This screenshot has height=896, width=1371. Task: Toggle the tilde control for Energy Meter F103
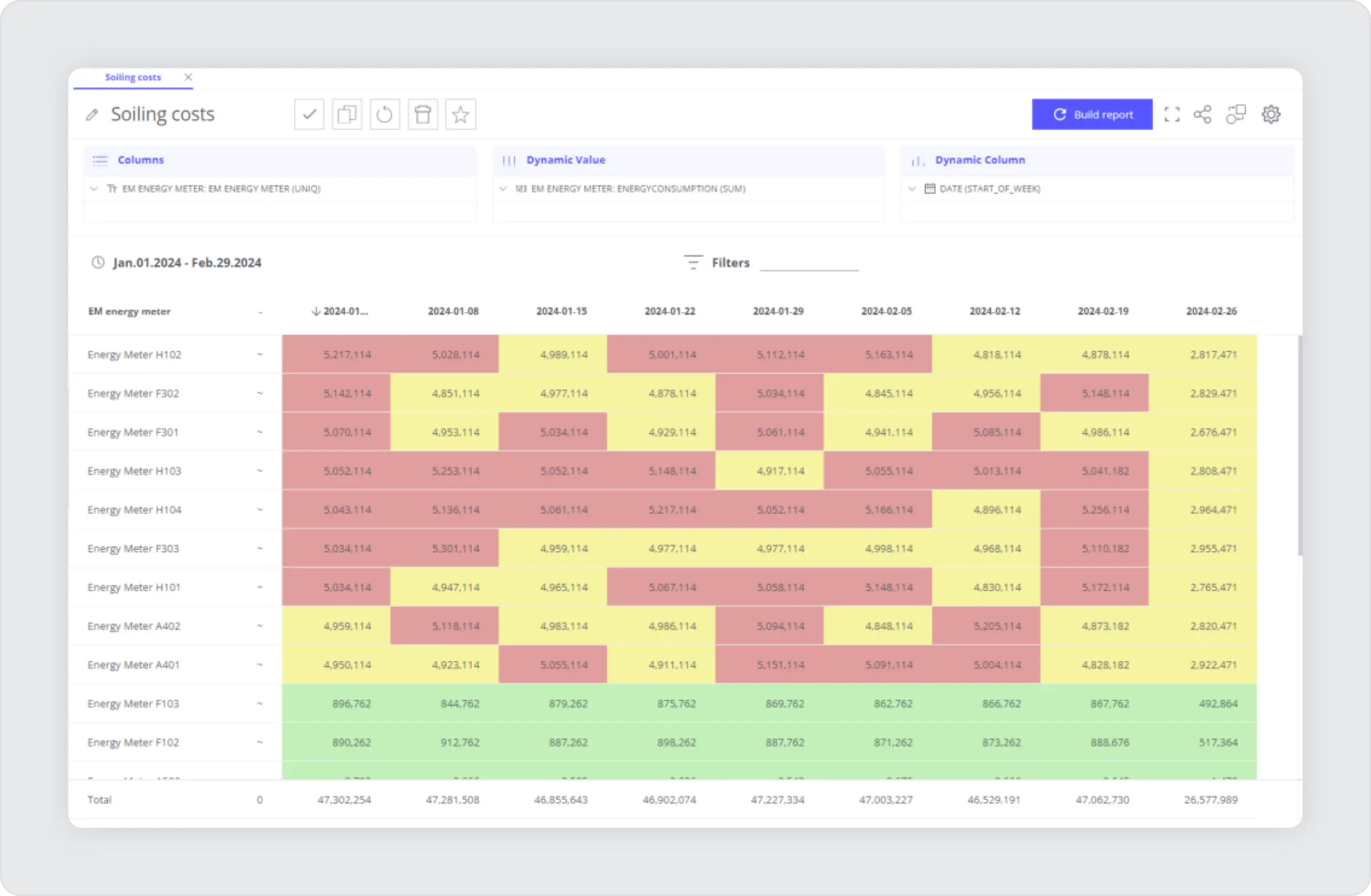[260, 703]
